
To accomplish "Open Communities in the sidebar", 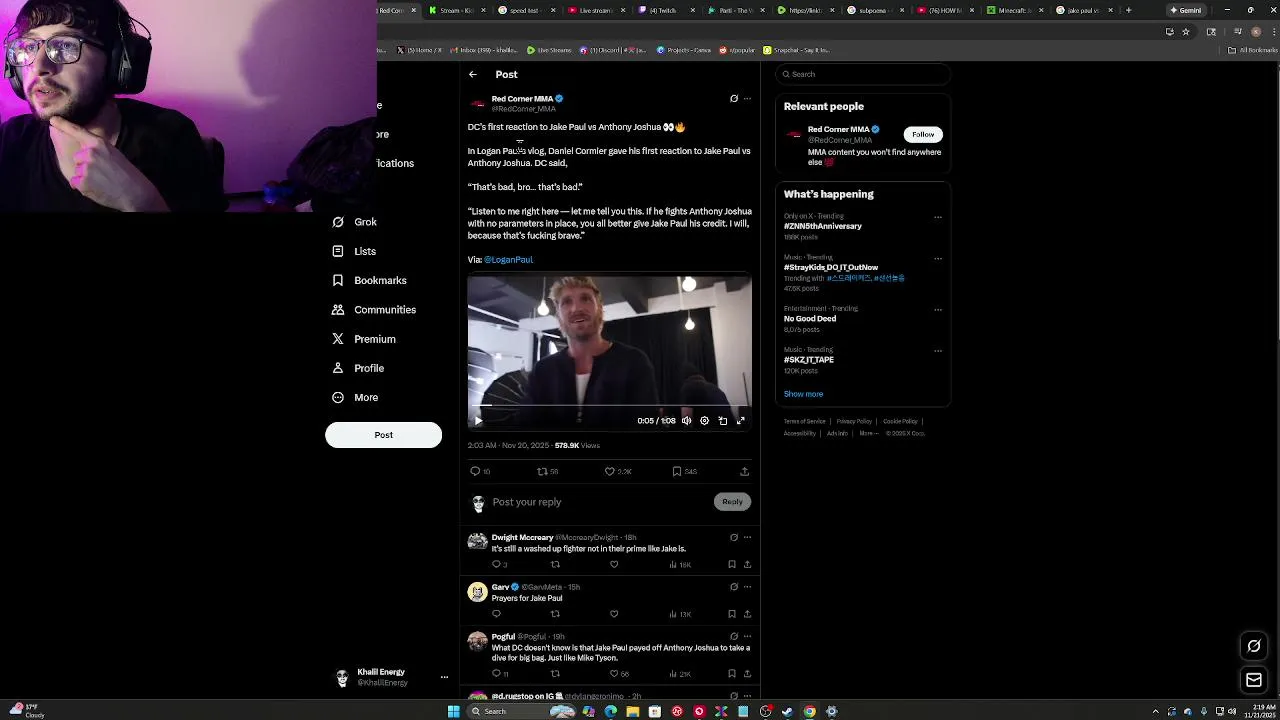I will [373, 310].
